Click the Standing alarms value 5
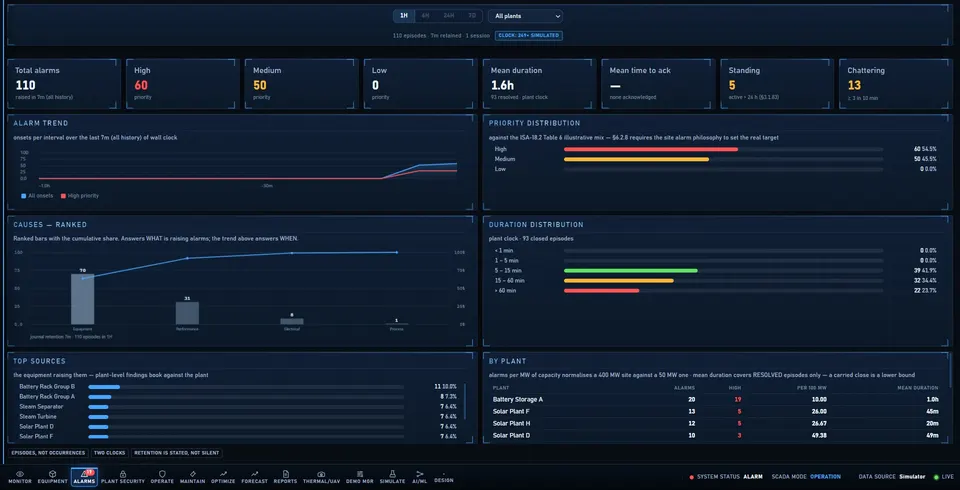 coord(732,86)
